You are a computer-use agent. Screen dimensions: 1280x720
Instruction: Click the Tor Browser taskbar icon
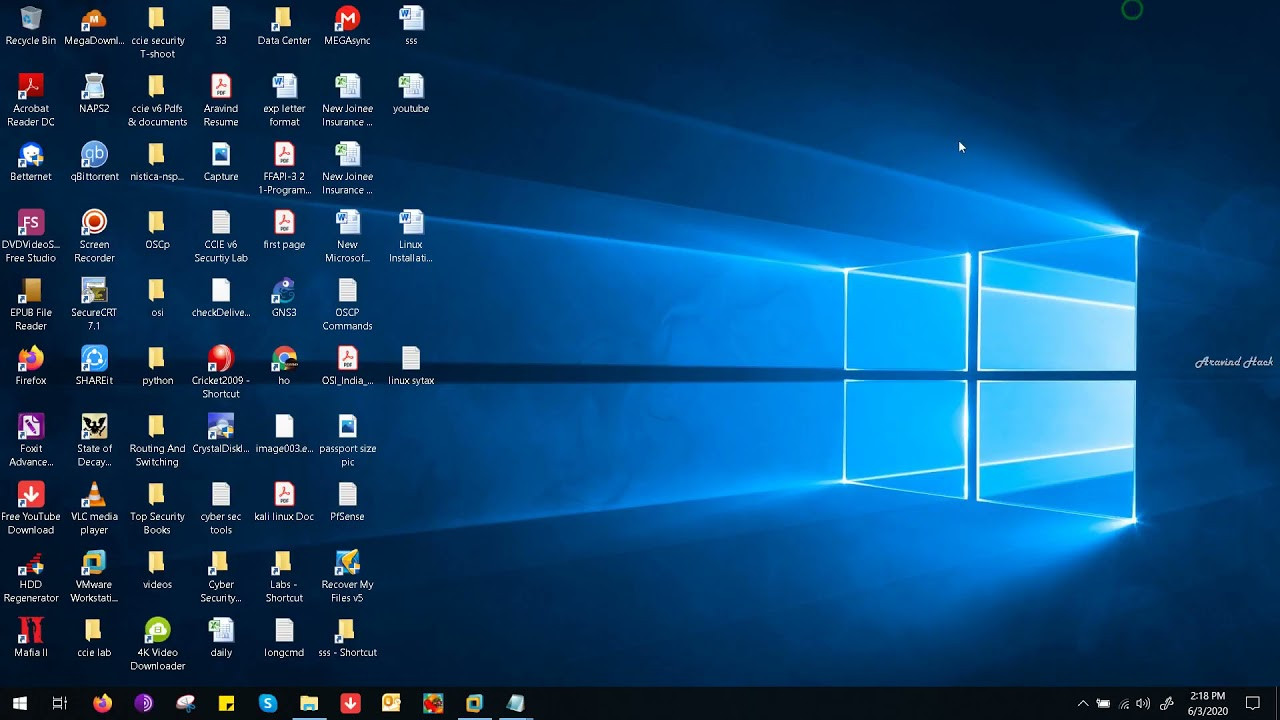click(x=143, y=703)
